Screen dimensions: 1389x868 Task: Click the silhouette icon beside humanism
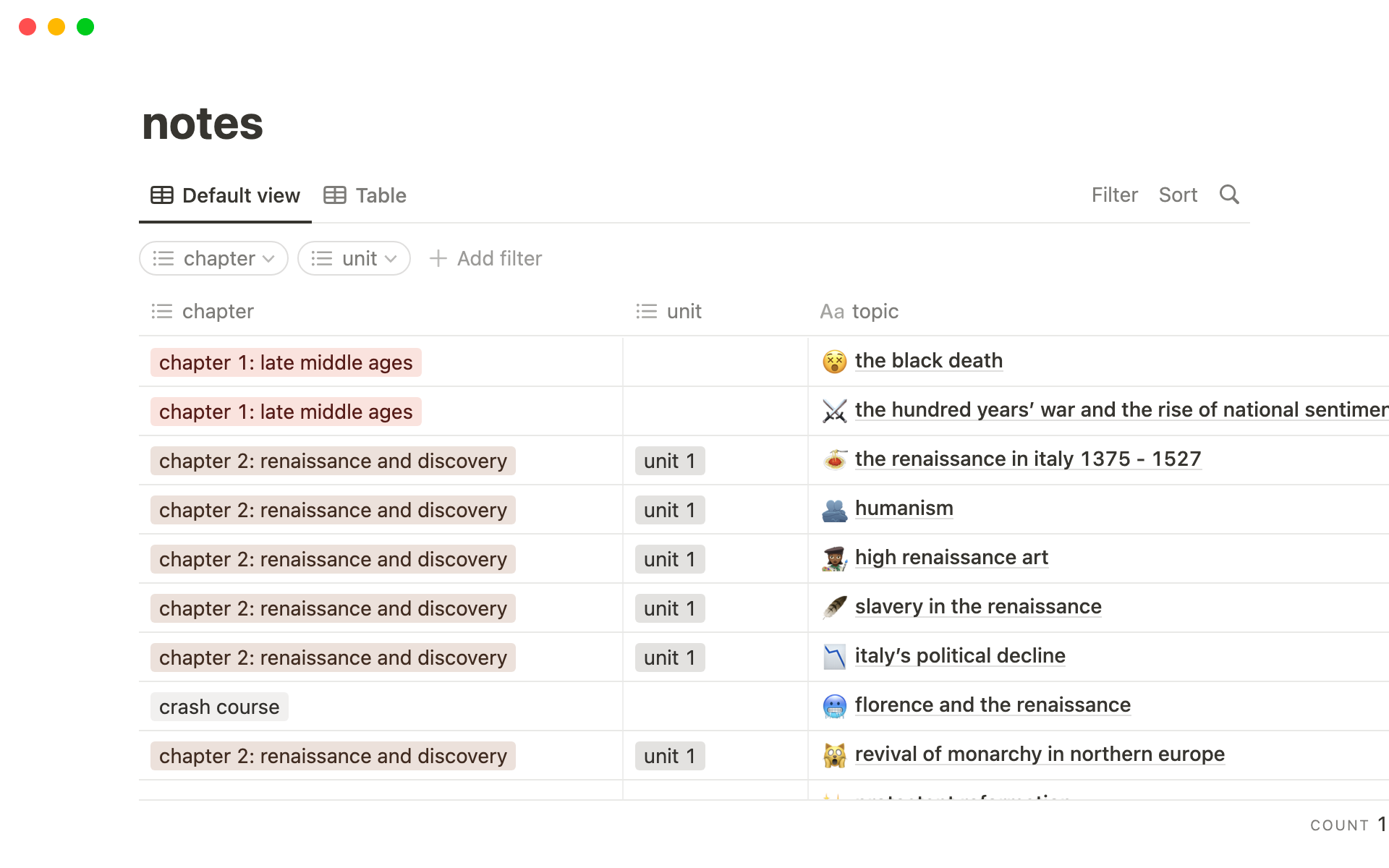(x=834, y=509)
